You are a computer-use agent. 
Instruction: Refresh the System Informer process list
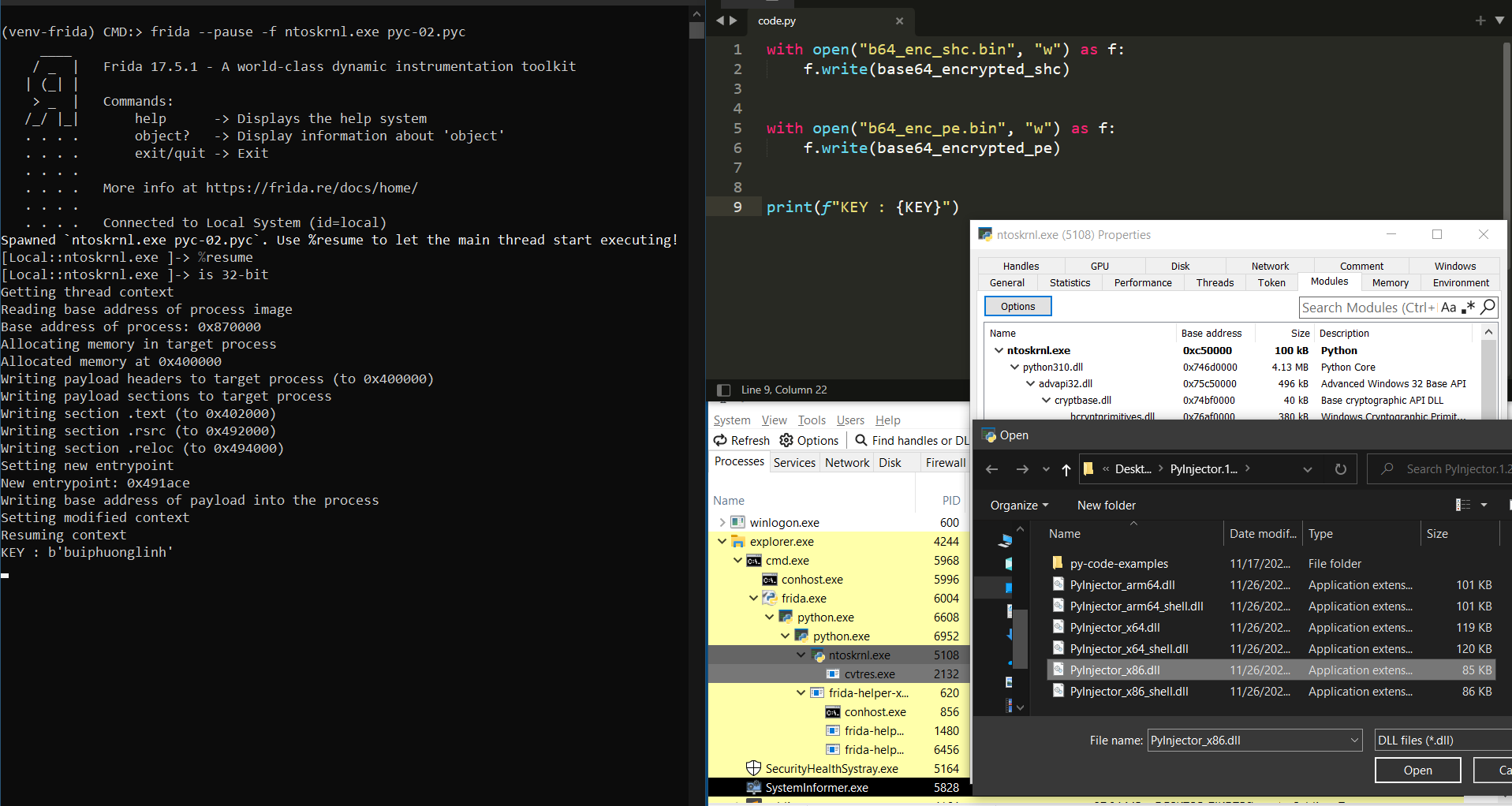pos(741,441)
